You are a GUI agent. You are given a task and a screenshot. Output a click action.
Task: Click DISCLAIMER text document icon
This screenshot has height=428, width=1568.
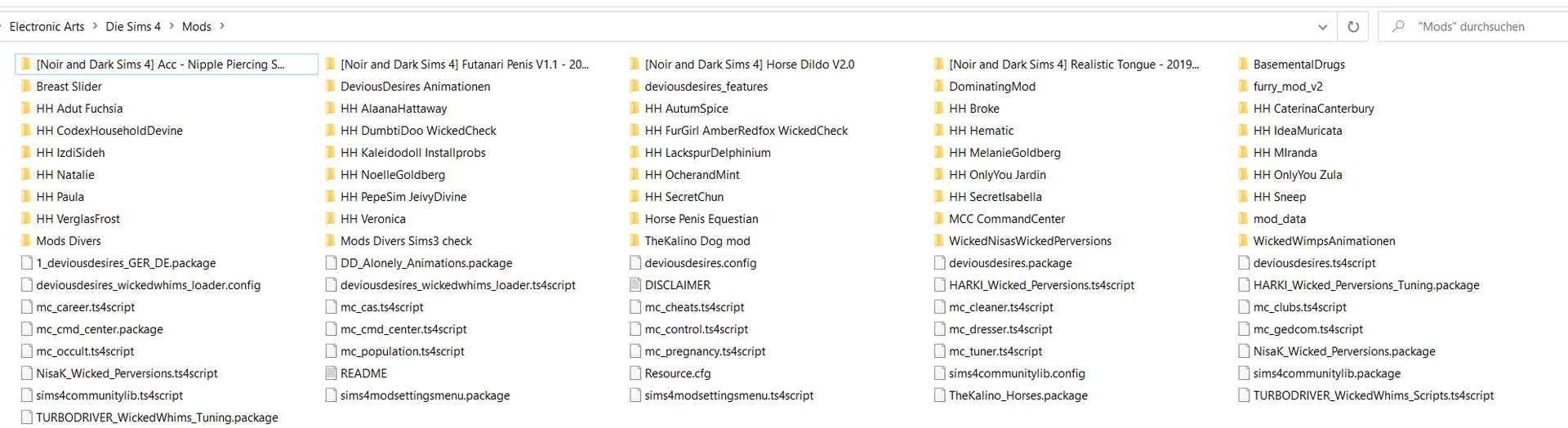[x=635, y=285]
